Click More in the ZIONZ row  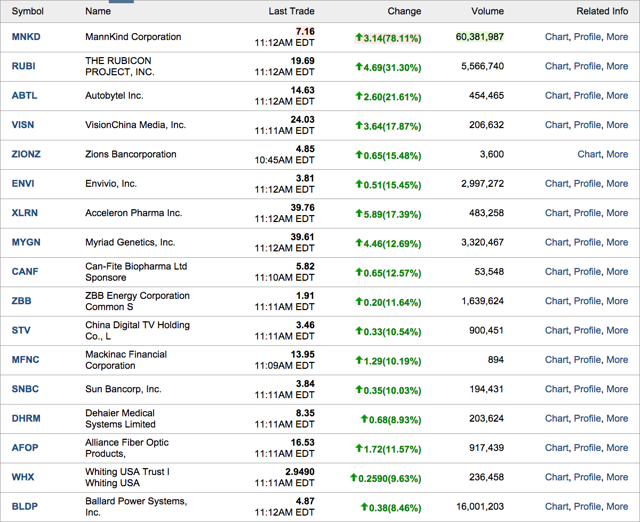[617, 154]
